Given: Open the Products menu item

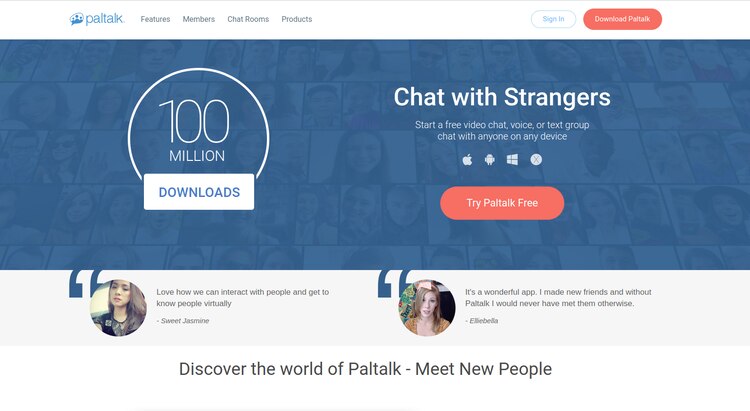Looking at the screenshot, I should tap(297, 19).
